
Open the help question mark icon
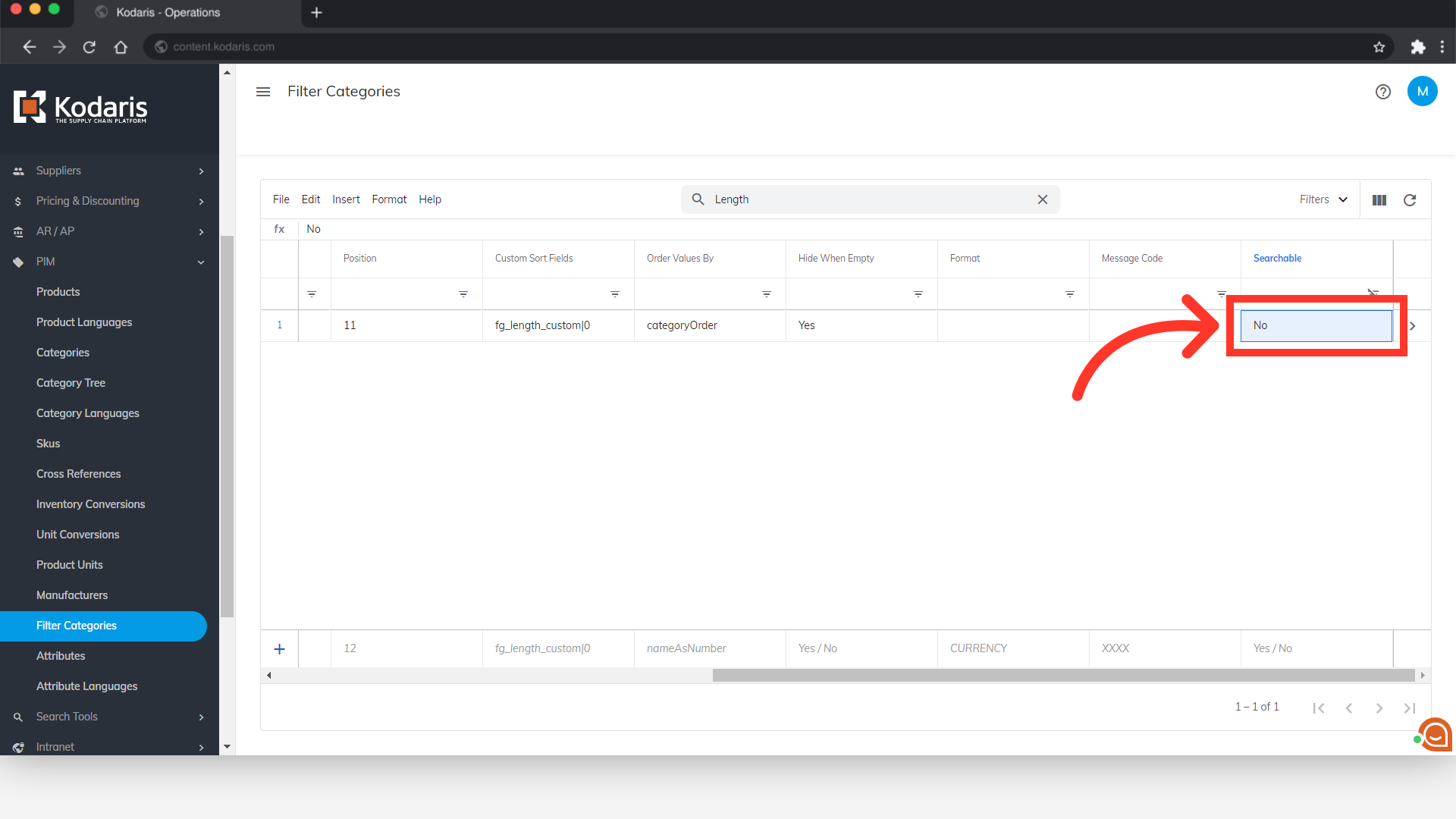point(1382,92)
